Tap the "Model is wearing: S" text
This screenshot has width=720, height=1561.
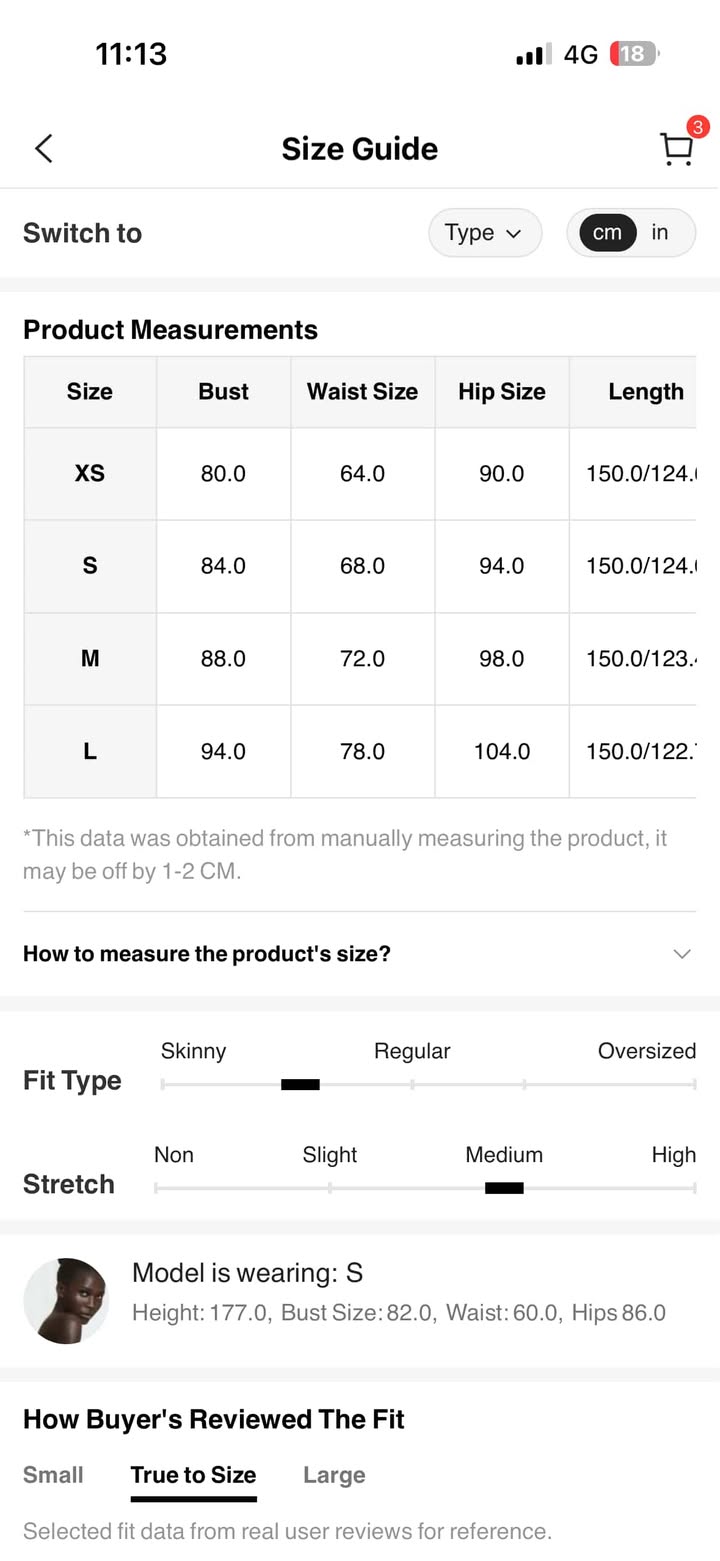pos(247,1273)
